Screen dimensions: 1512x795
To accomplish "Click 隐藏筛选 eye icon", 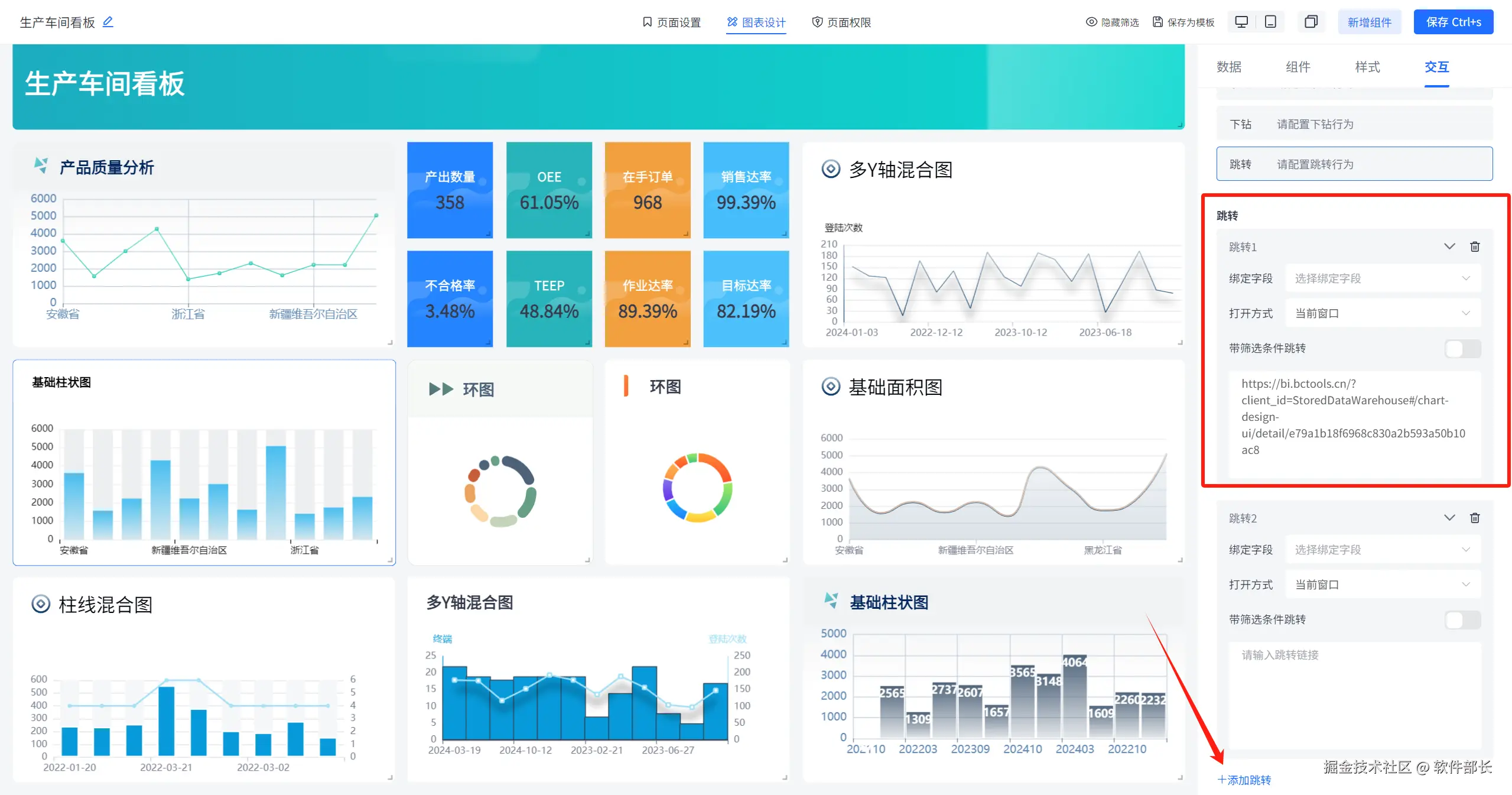I will [1091, 22].
